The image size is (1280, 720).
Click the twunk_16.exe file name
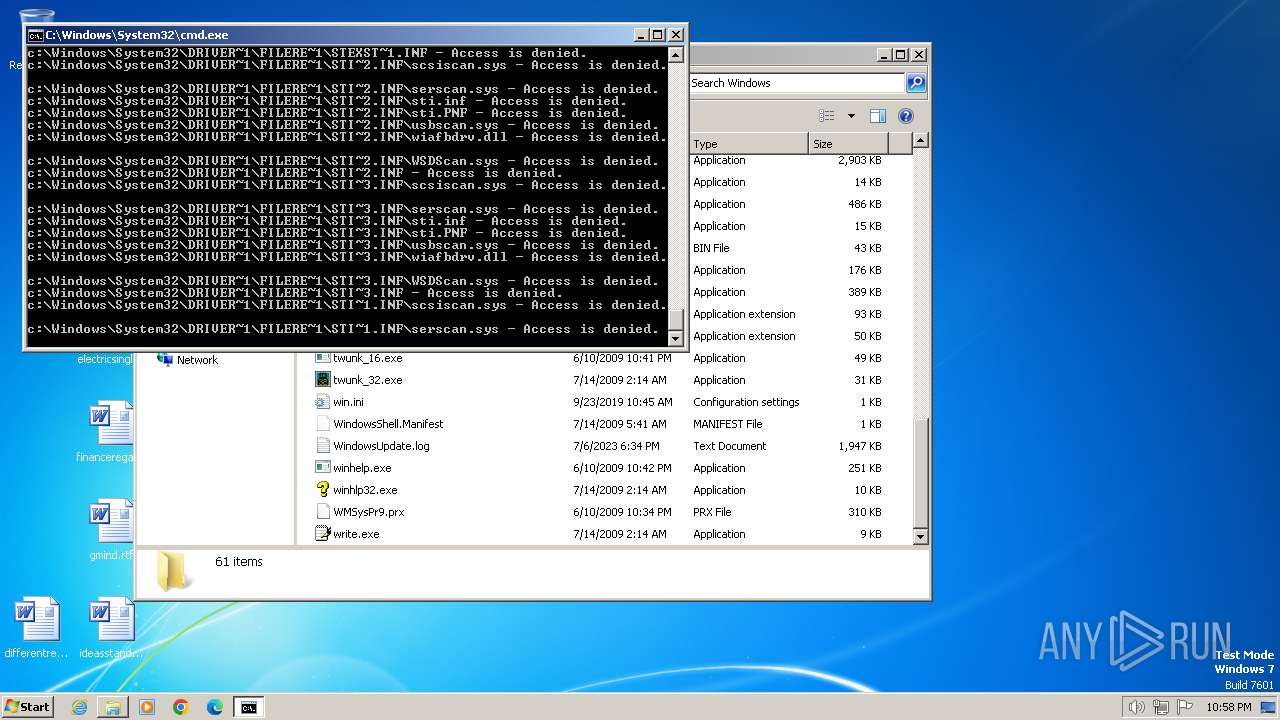pos(367,358)
